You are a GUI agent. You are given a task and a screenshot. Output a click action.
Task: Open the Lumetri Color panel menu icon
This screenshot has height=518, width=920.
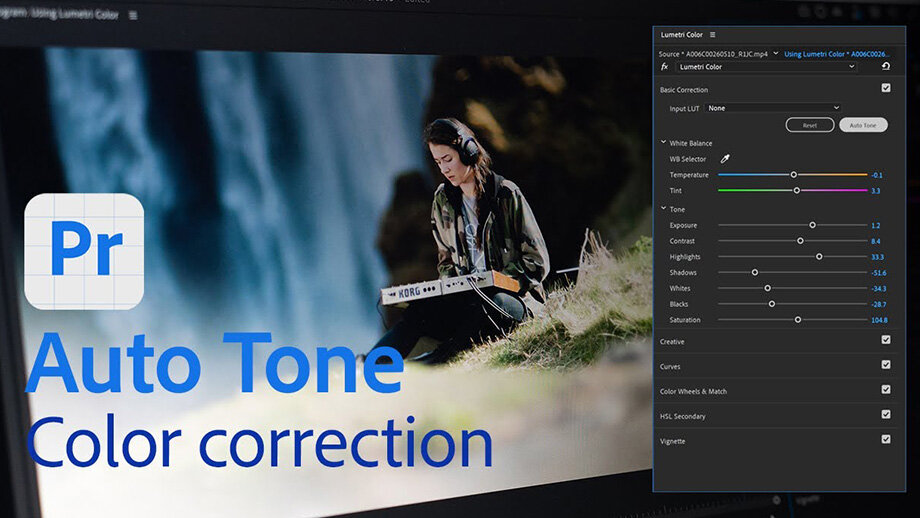click(x=712, y=35)
